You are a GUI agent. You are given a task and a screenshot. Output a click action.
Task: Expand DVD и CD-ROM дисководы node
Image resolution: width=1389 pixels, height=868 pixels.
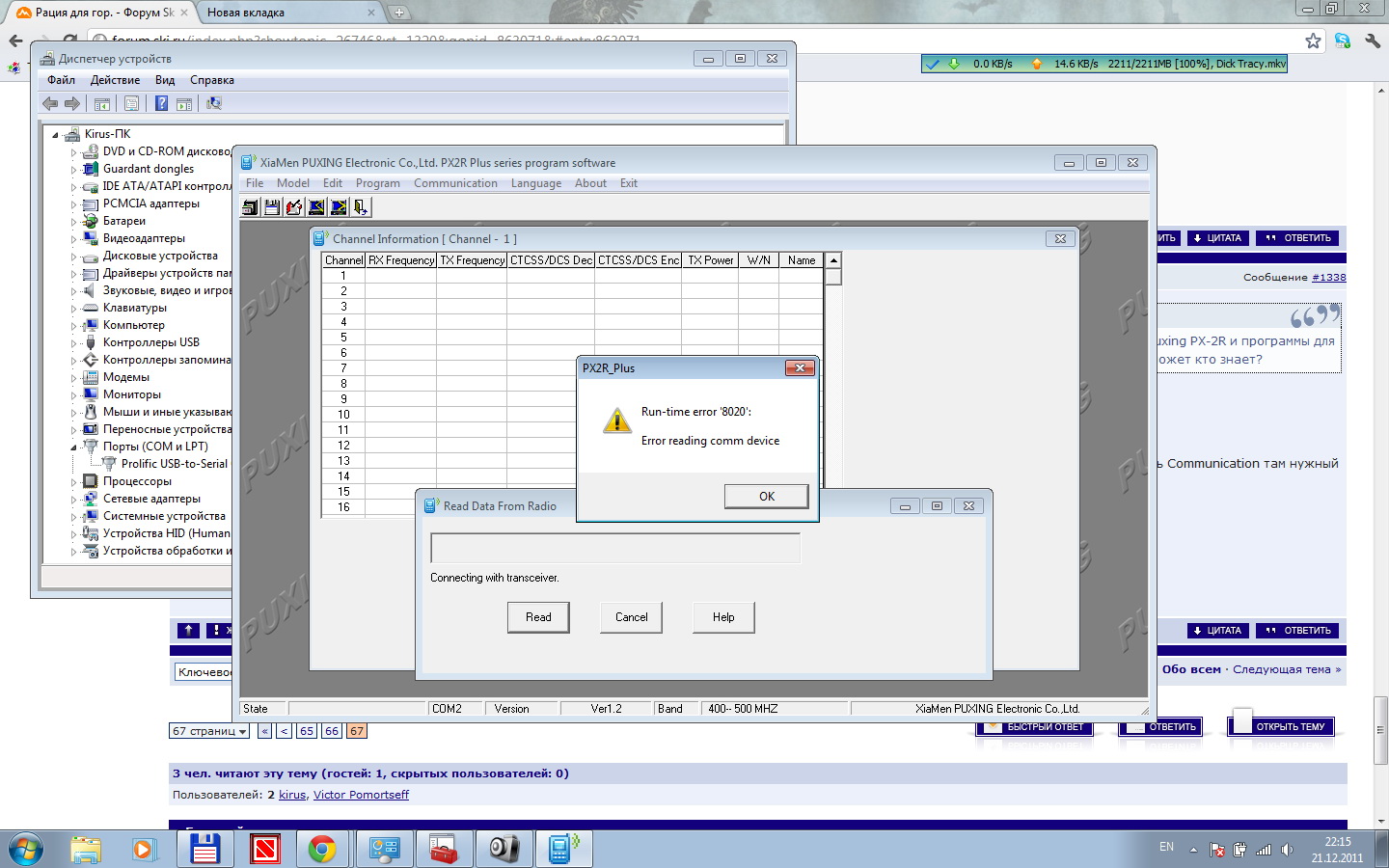pyautogui.click(x=73, y=152)
